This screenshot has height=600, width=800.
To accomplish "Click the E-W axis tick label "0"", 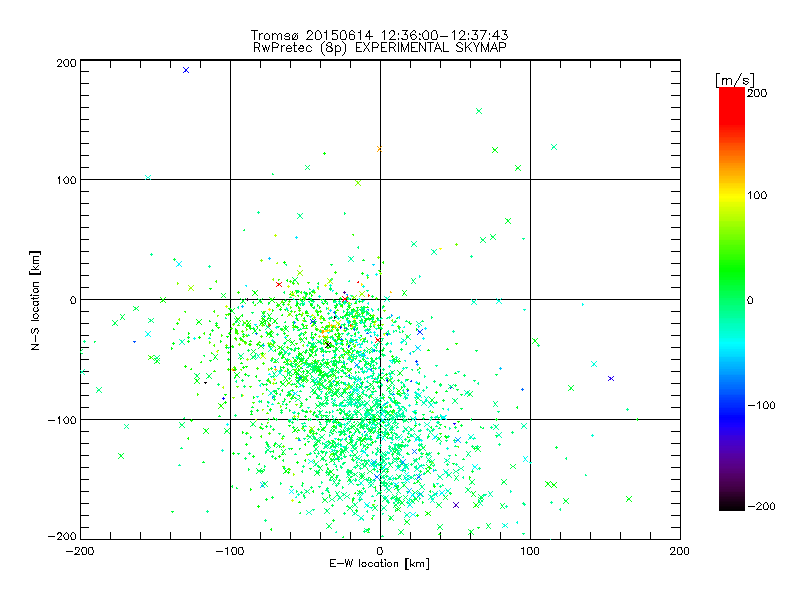I will pos(380,551).
